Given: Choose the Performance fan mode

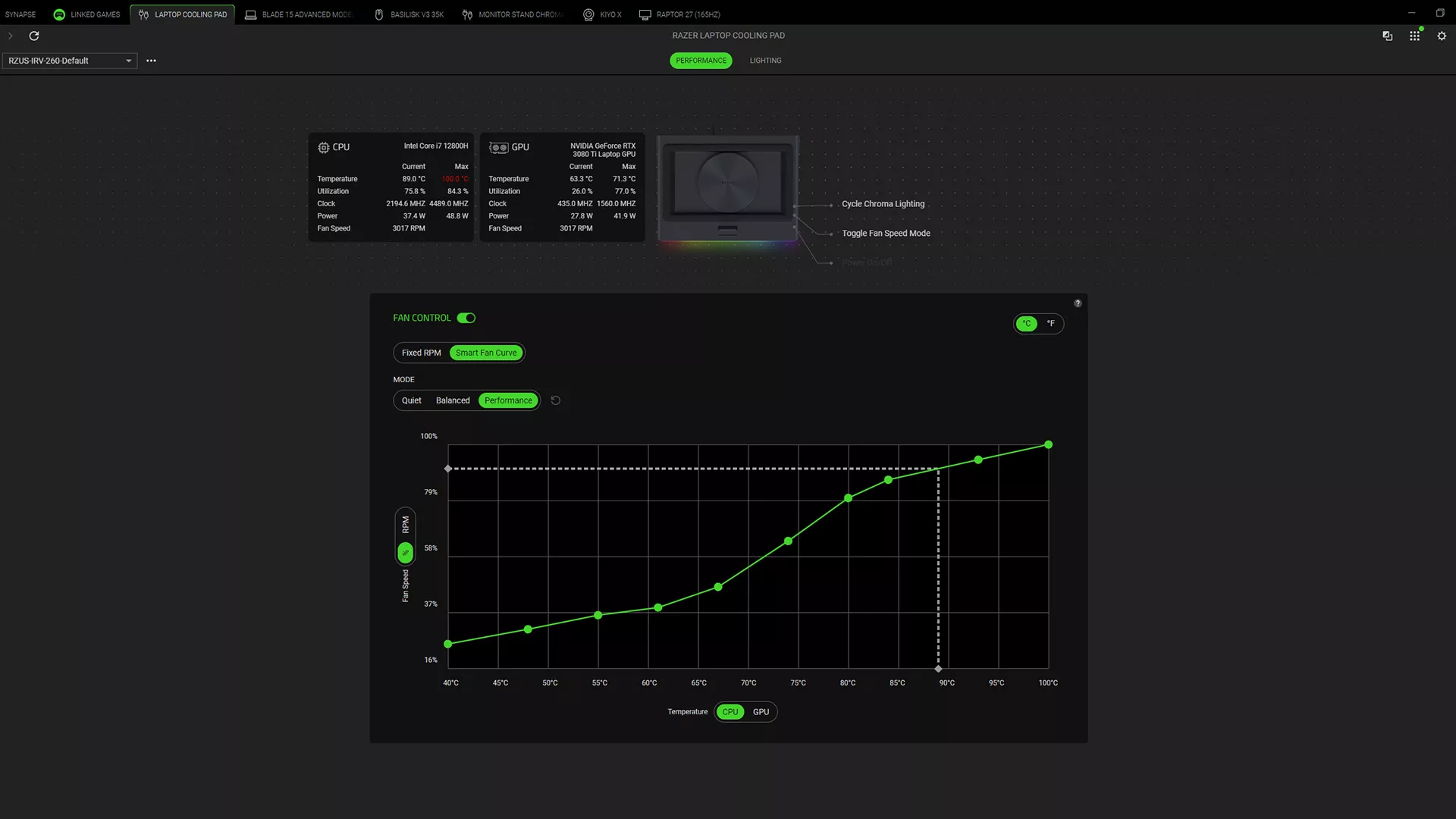Looking at the screenshot, I should click(508, 400).
